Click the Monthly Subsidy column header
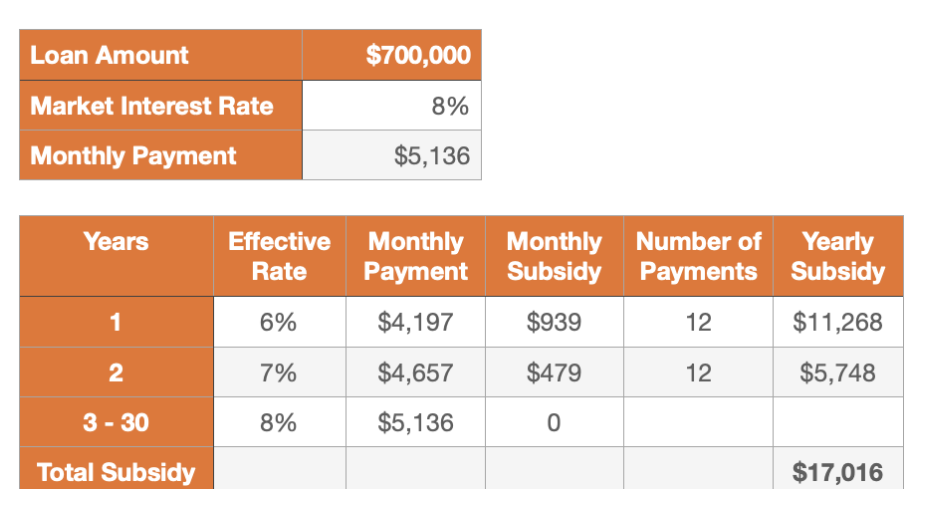The height and width of the screenshot is (530, 936). tap(554, 256)
